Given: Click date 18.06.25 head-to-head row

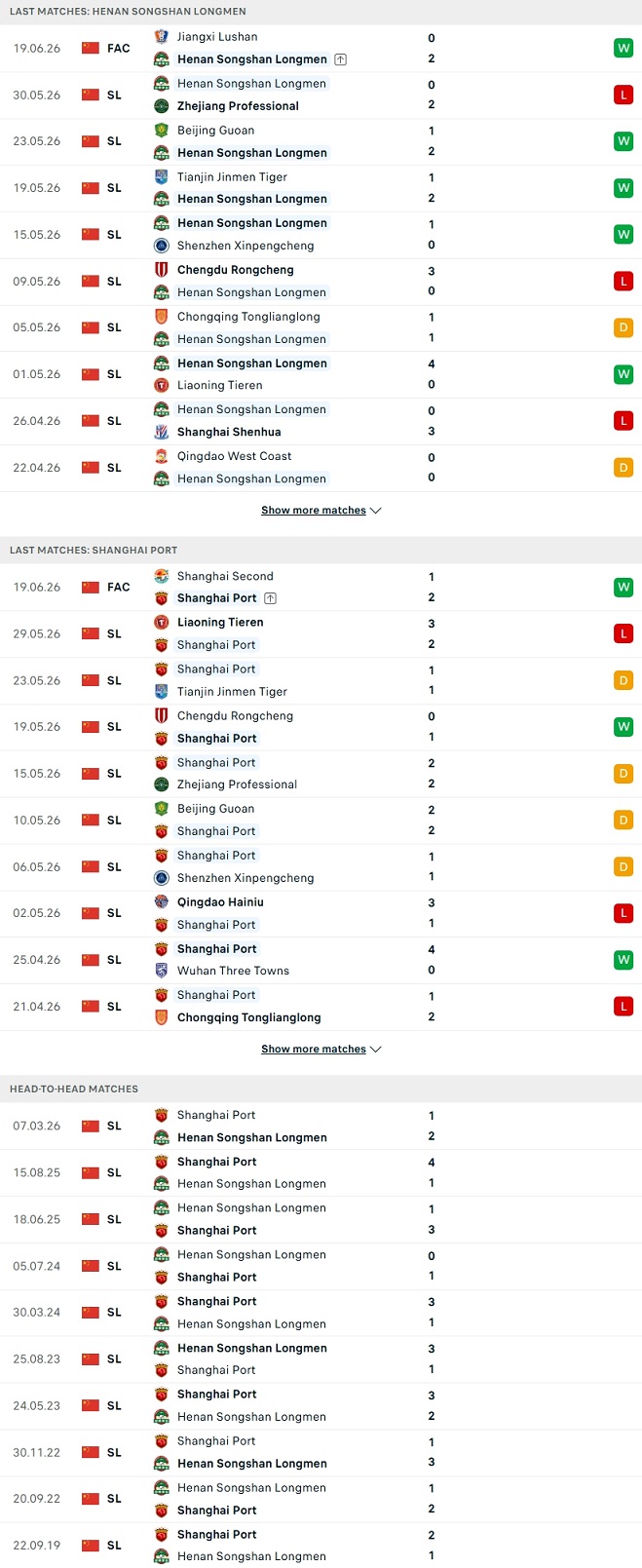Looking at the screenshot, I should (37, 1219).
